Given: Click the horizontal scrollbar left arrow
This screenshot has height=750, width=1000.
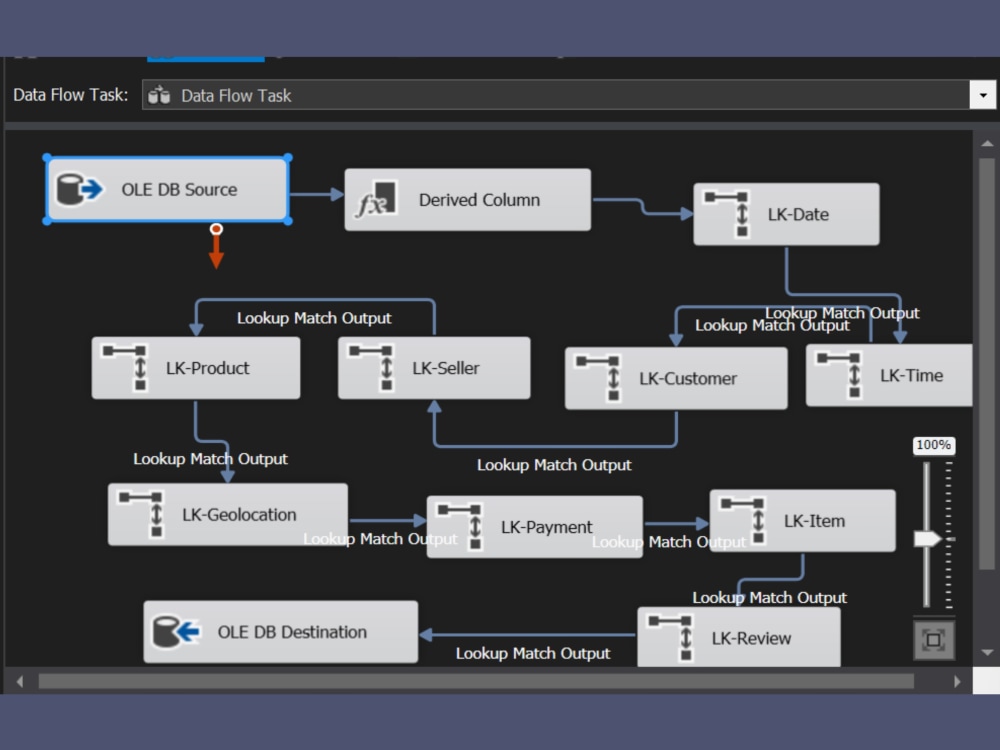Looking at the screenshot, I should point(20,681).
